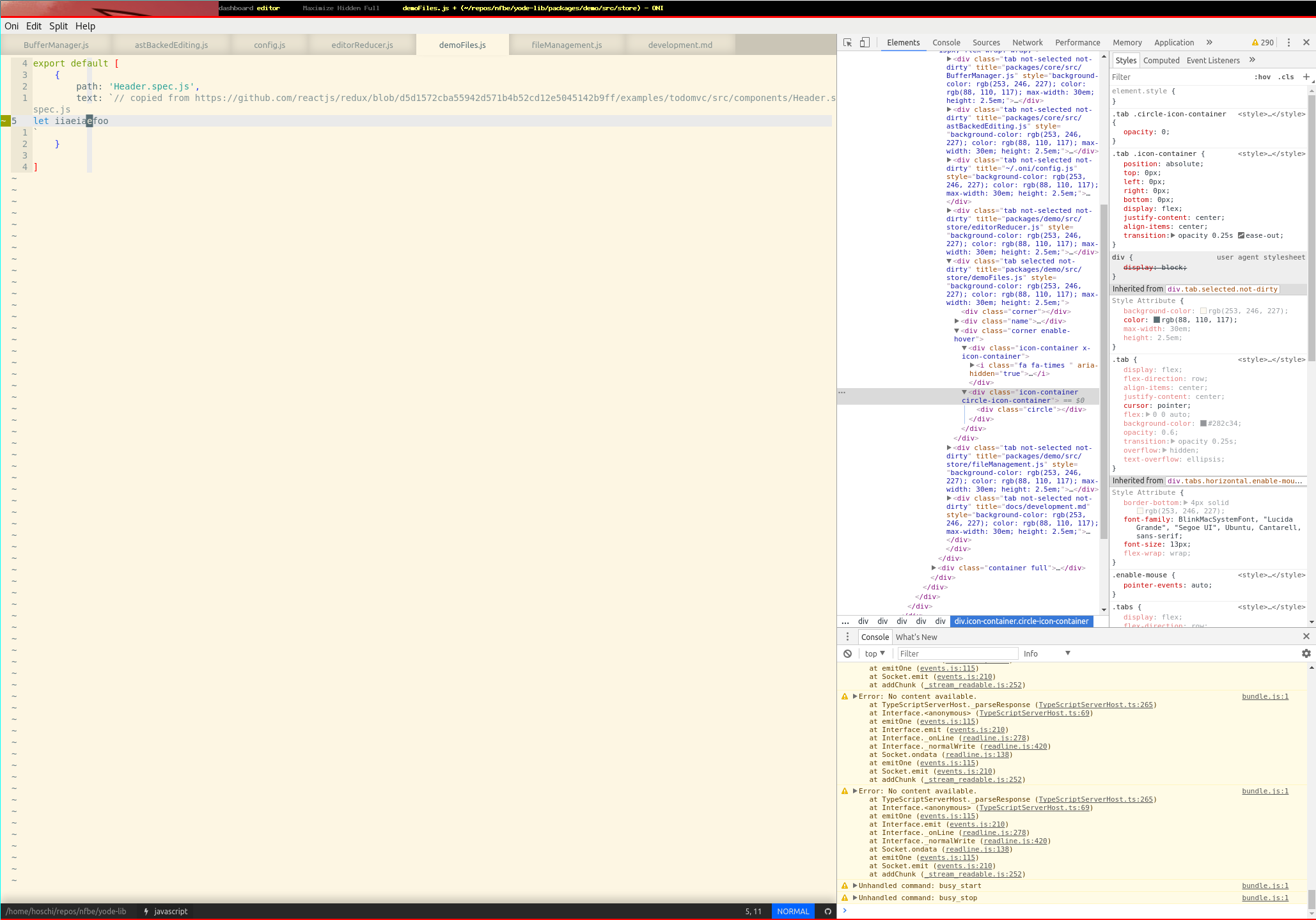This screenshot has width=1316, height=920.
Task: Open the Split menu
Action: (x=58, y=26)
